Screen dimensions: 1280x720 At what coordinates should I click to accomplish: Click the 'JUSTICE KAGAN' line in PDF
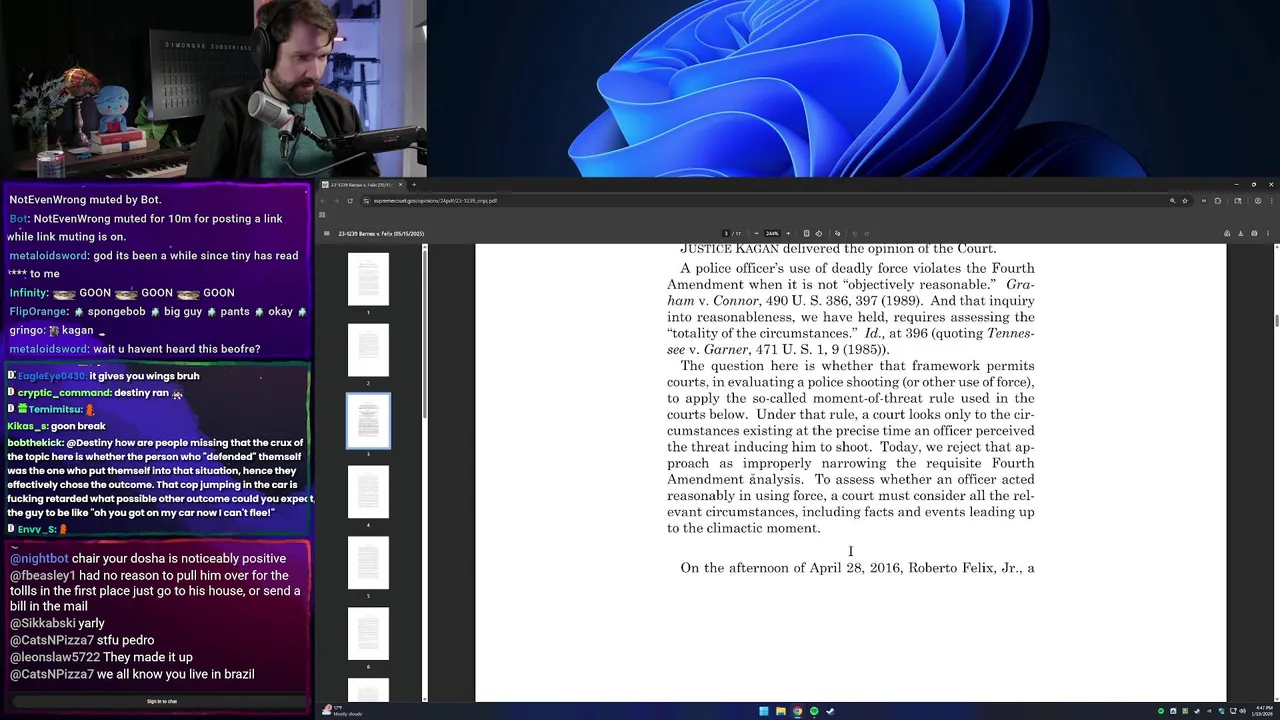click(838, 249)
